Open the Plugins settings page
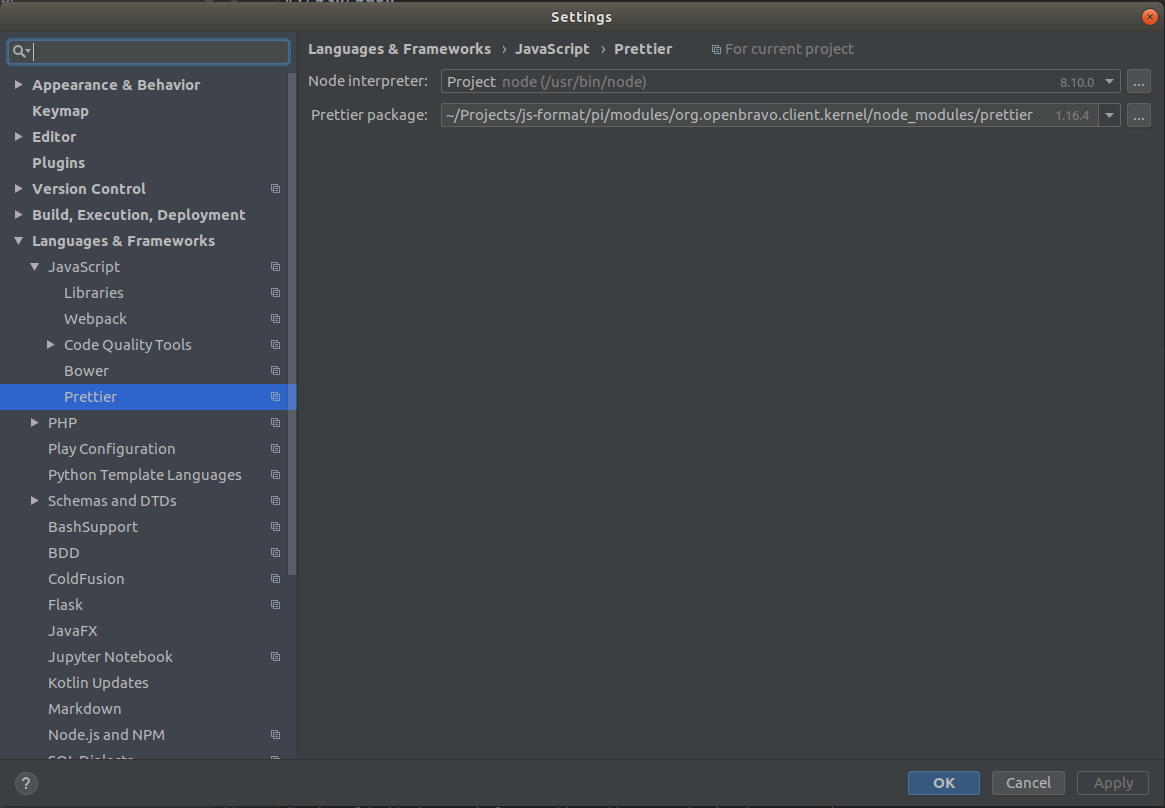 point(58,163)
